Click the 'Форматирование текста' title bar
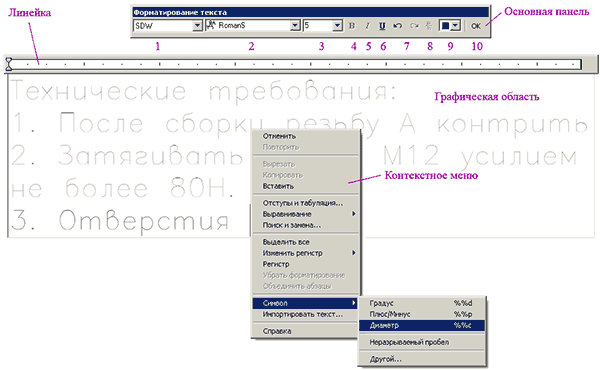Image resolution: width=600 pixels, height=370 pixels. [310, 12]
